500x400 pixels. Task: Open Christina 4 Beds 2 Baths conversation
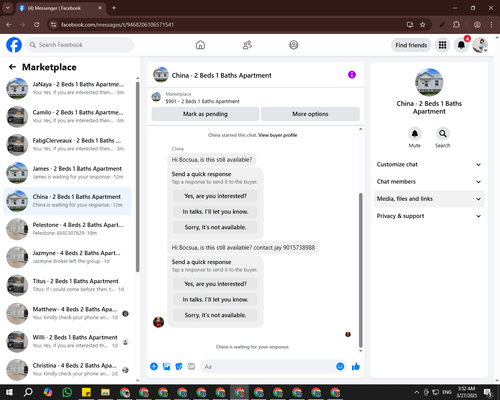pyautogui.click(x=67, y=370)
